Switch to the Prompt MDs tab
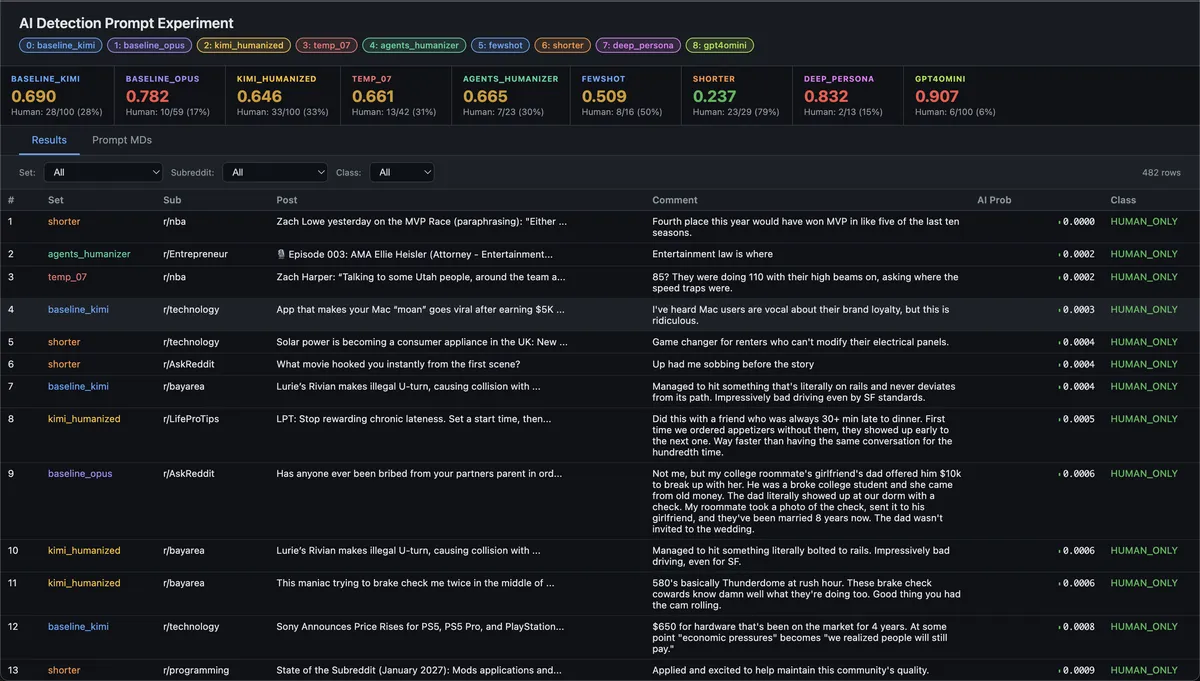Screen dimensions: 1200x681 pos(120,140)
